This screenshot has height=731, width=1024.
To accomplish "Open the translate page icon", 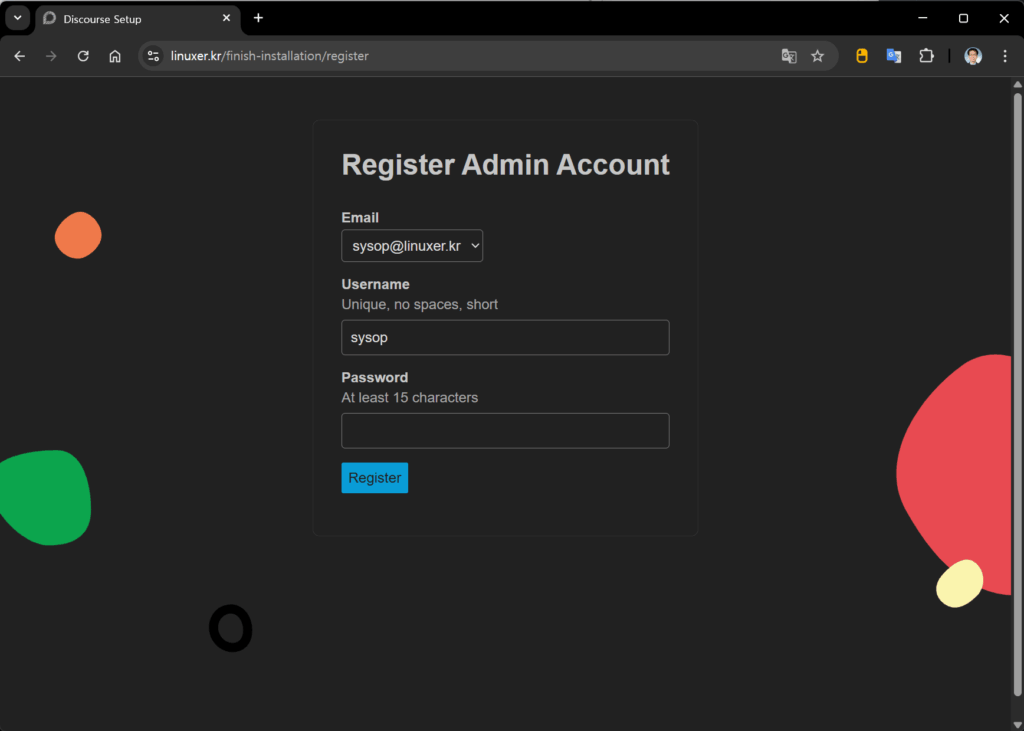I will [x=789, y=56].
